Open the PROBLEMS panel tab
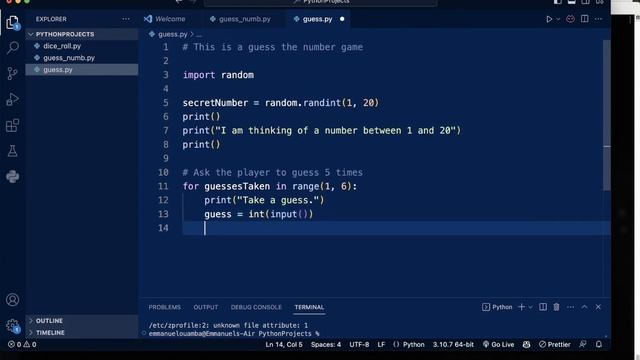This screenshot has height=360, width=640. click(x=164, y=307)
